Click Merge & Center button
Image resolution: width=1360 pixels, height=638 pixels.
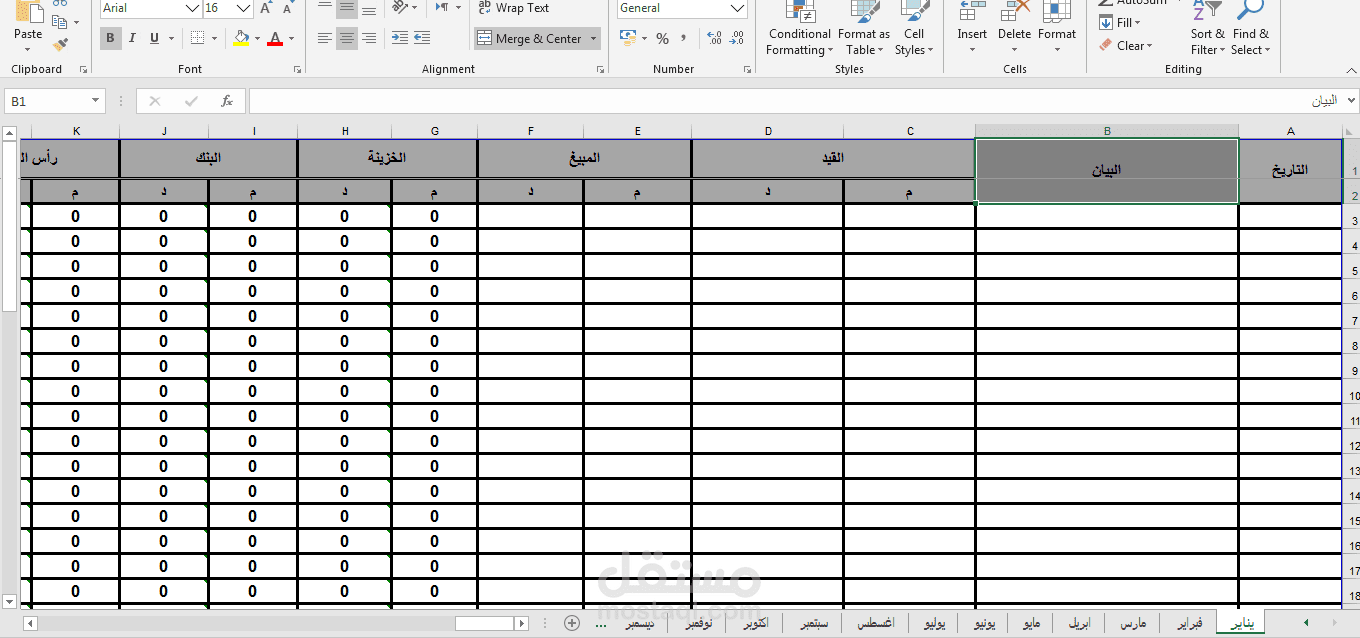[530, 39]
